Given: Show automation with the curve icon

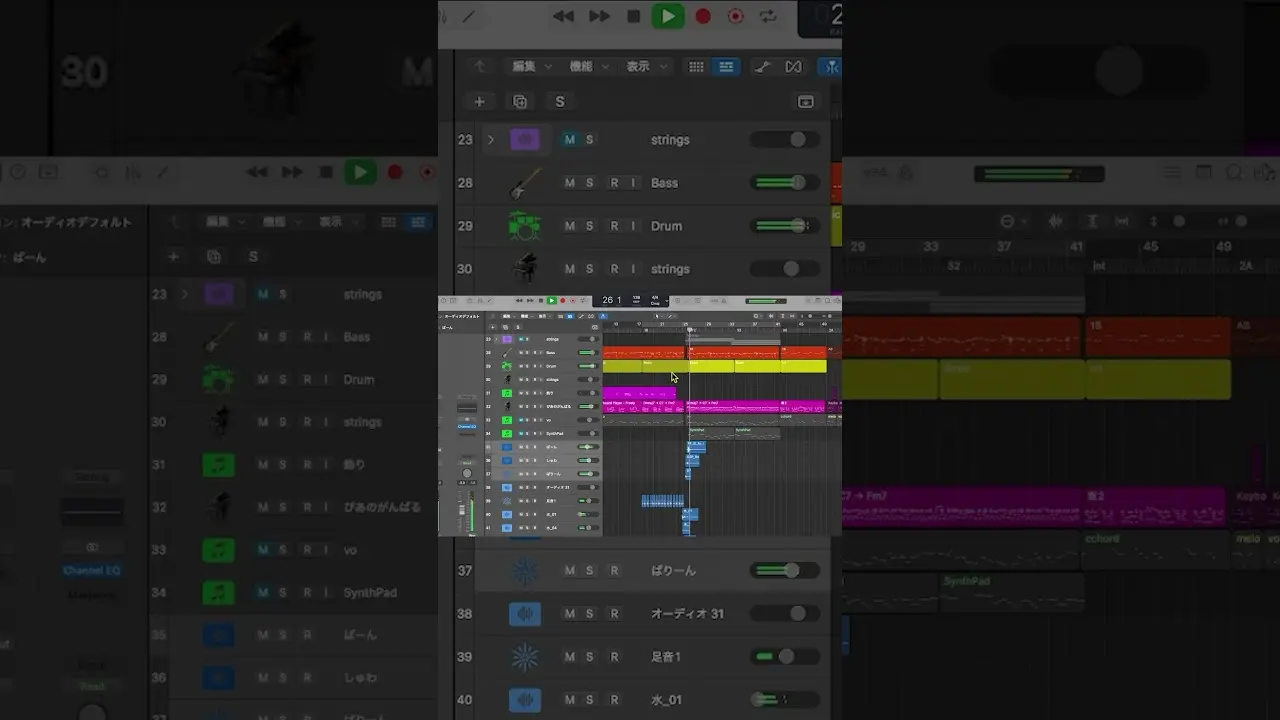Looking at the screenshot, I should pos(762,67).
